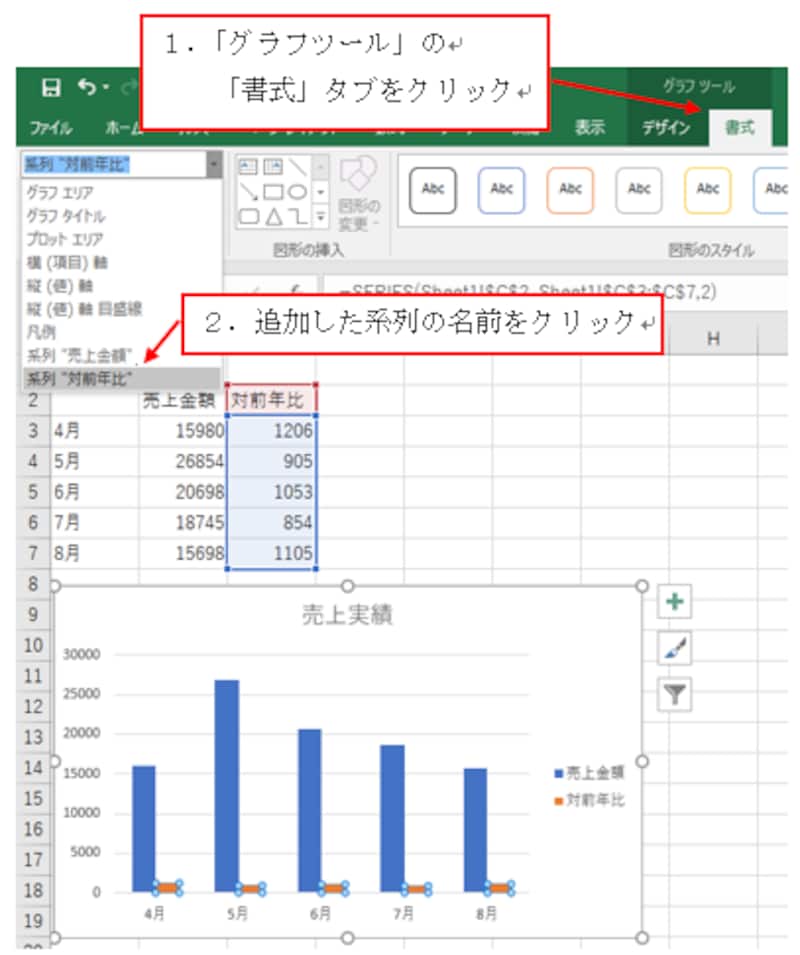Select the oval shape in 図形の挿入 gallery
The width and height of the screenshot is (800, 955).
(x=298, y=192)
